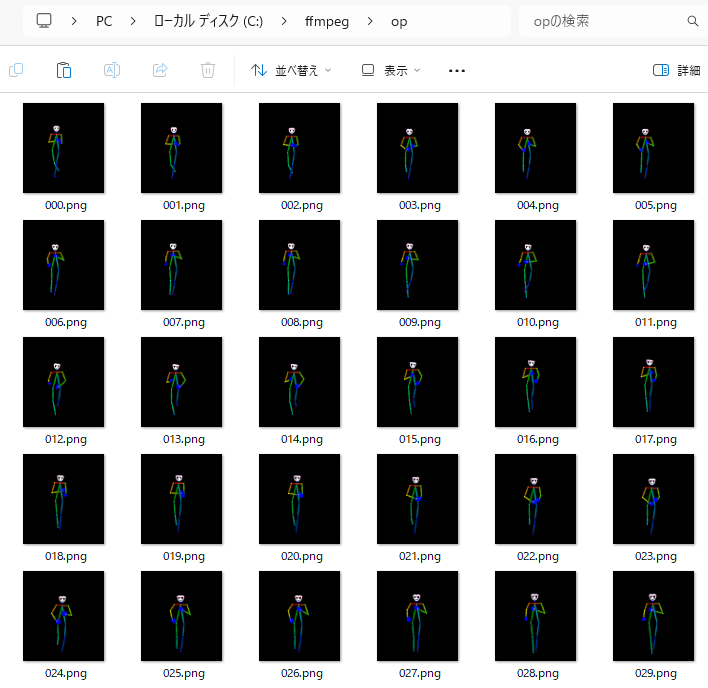The image size is (708, 688).
Task: Click the magnifier search icon
Action: pos(692,21)
